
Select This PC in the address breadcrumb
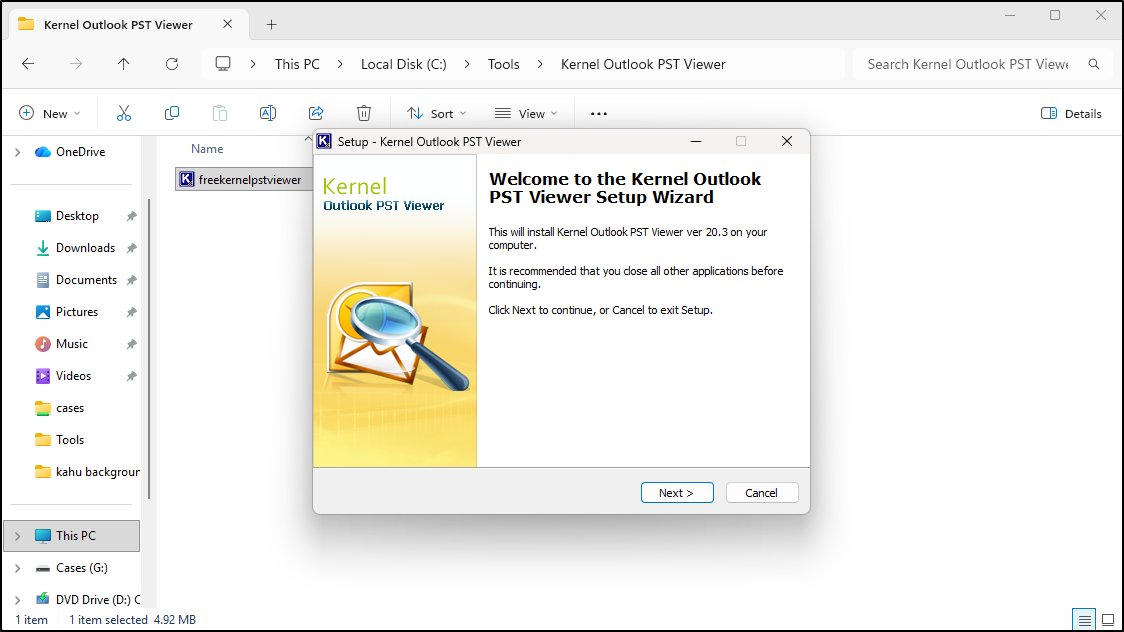(297, 64)
